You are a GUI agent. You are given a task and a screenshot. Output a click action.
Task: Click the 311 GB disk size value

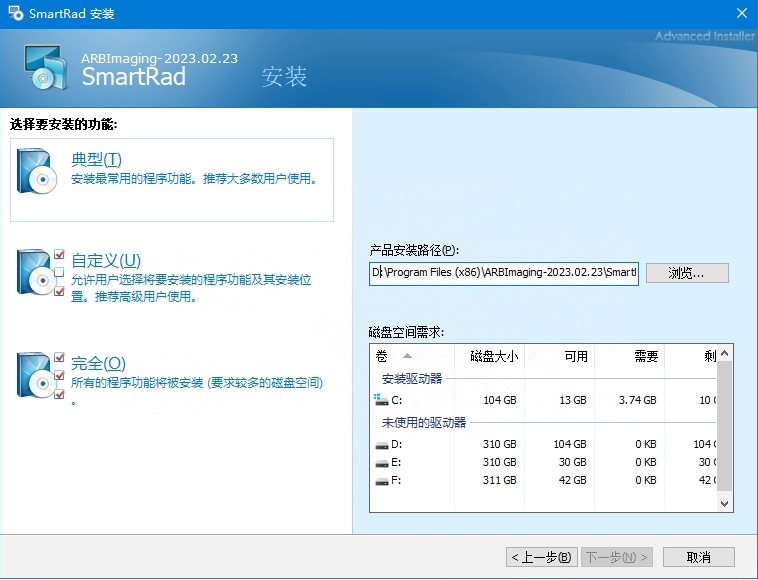coord(499,480)
